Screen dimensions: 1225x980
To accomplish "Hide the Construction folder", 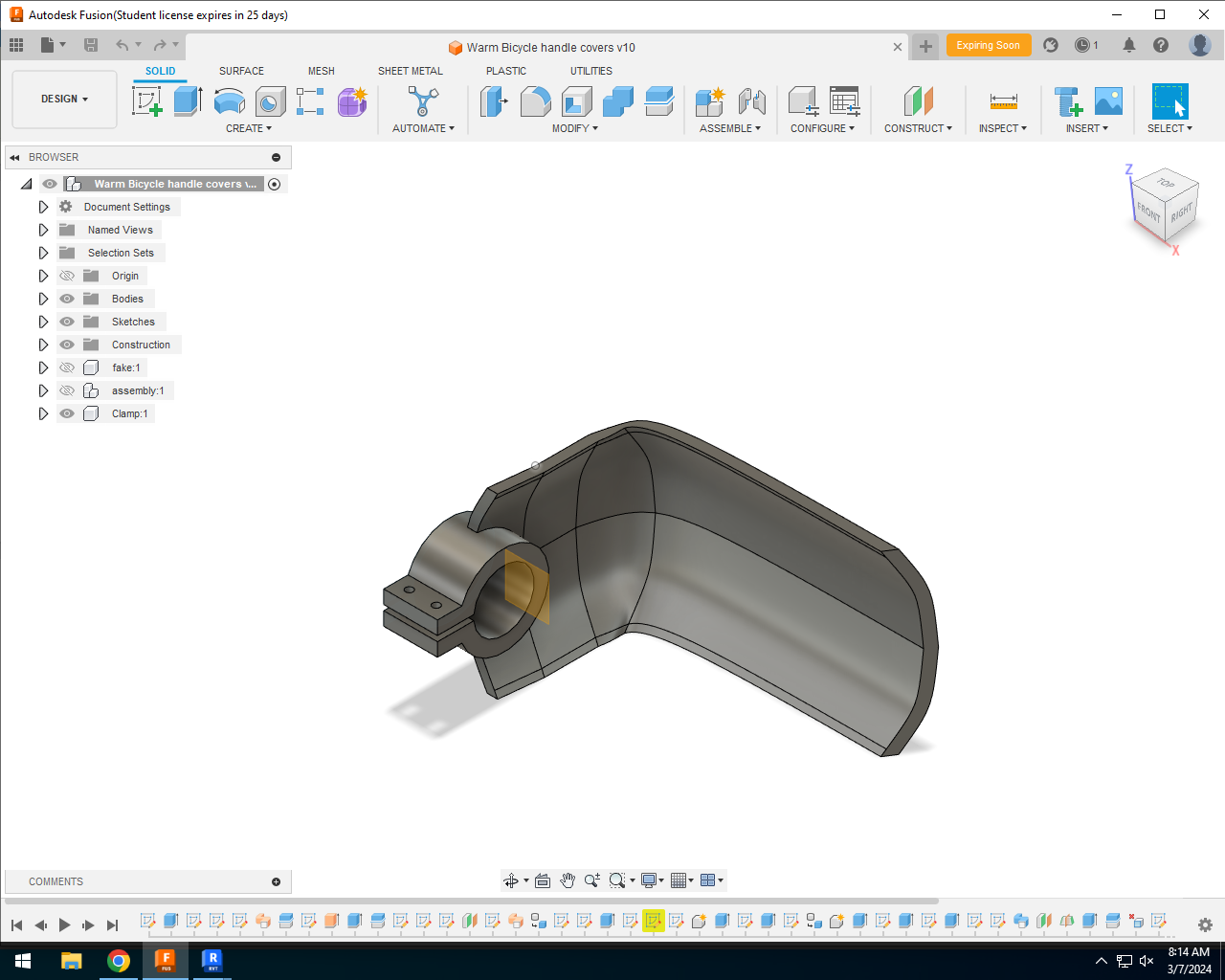I will pyautogui.click(x=67, y=345).
